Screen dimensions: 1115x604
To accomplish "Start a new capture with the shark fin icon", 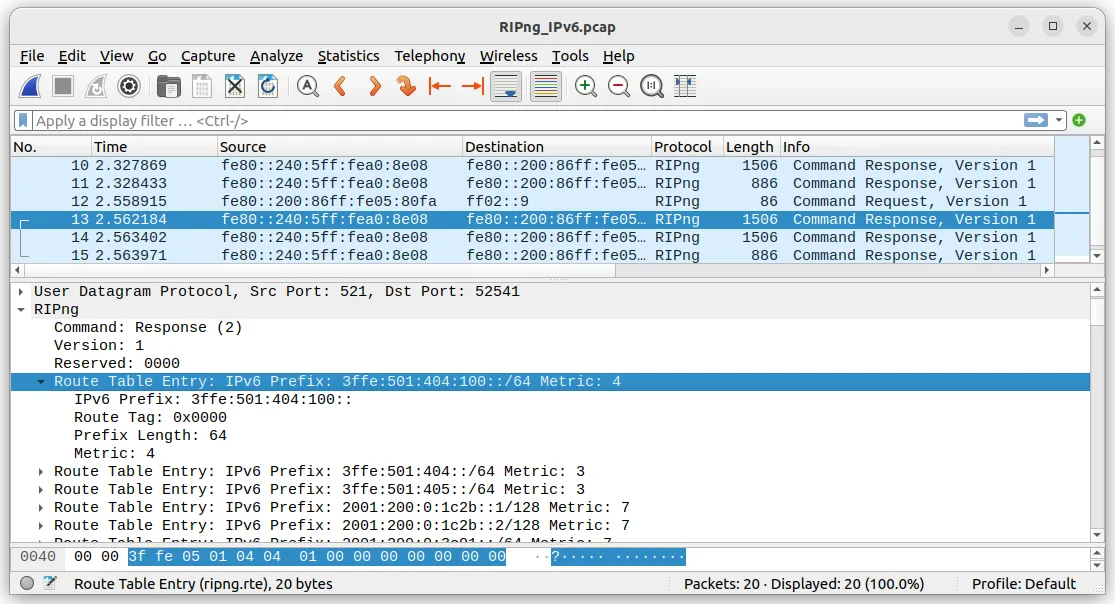I will pos(31,87).
